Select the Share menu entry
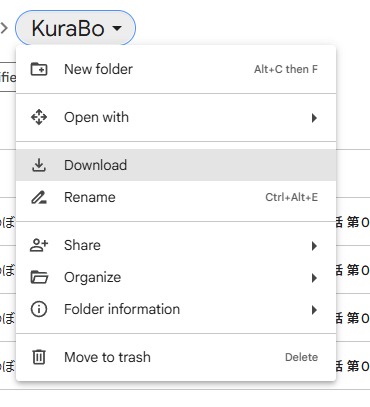This screenshot has height=407, width=370. tap(176, 245)
